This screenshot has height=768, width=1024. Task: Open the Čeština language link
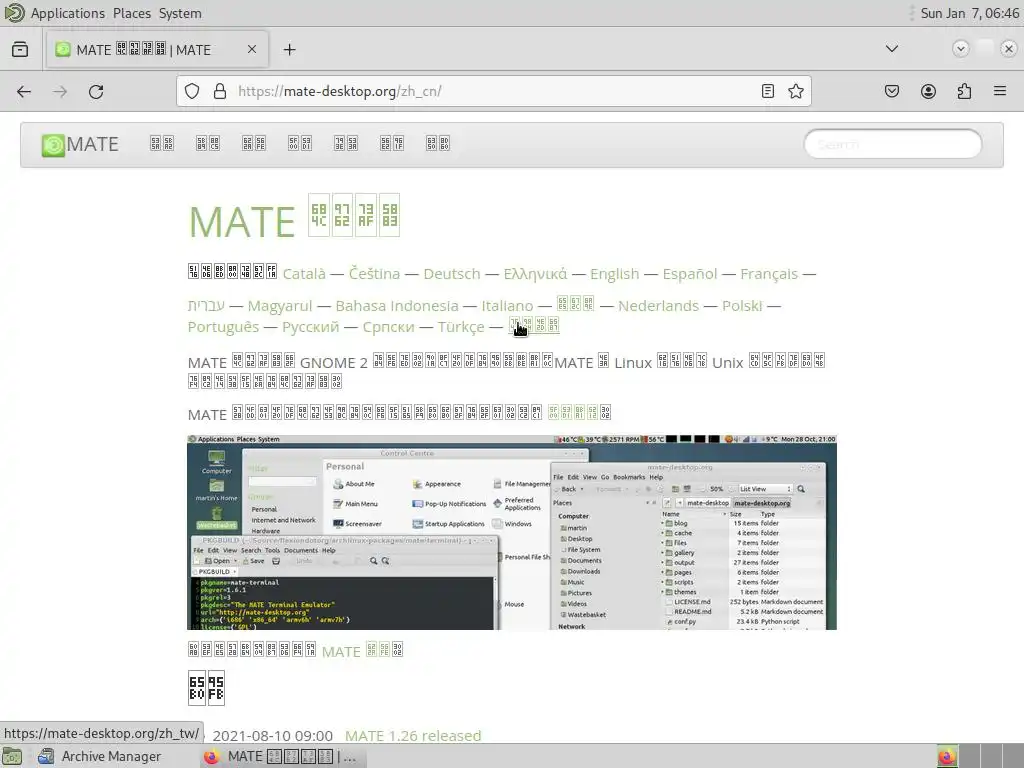(374, 274)
